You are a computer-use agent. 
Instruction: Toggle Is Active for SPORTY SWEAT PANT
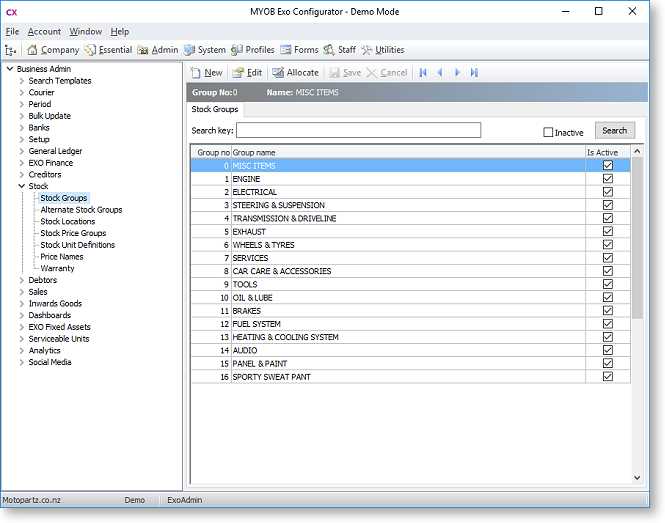tap(608, 376)
